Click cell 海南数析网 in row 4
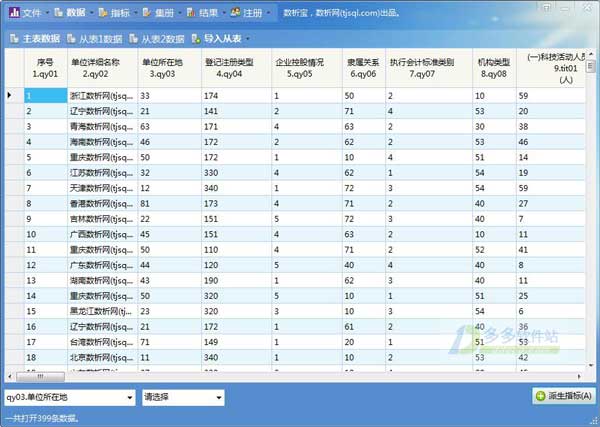Viewport: 600px width, 427px height. pyautogui.click(x=102, y=142)
